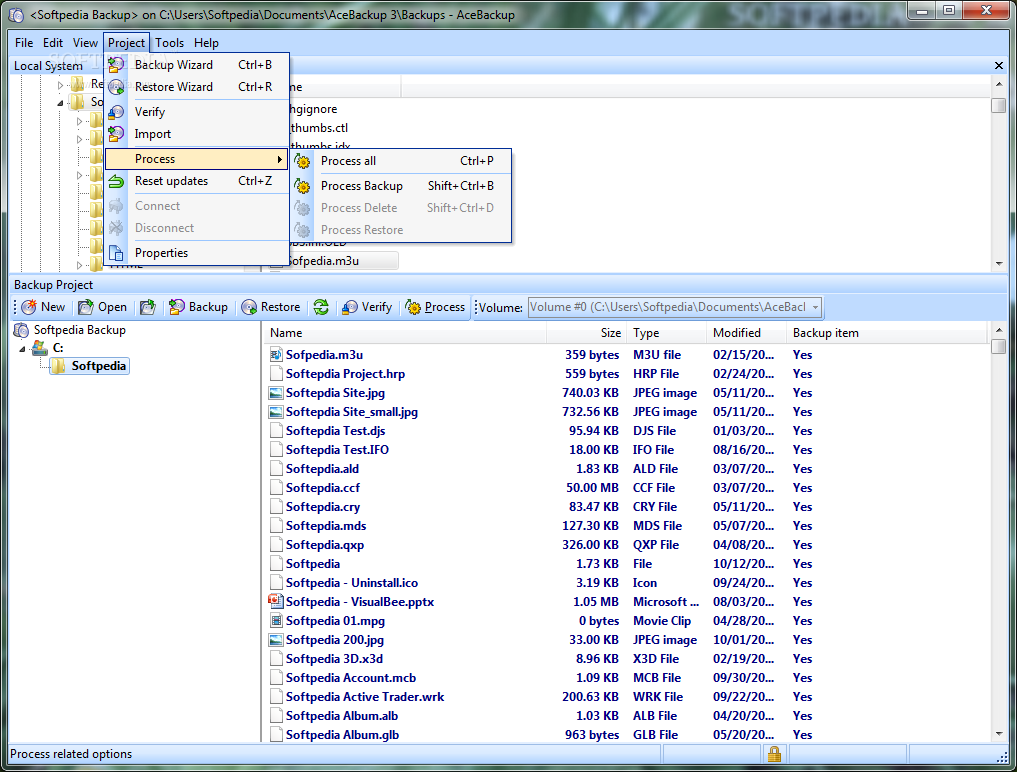
Task: Select Softepdia.cry file name
Action: [323, 507]
